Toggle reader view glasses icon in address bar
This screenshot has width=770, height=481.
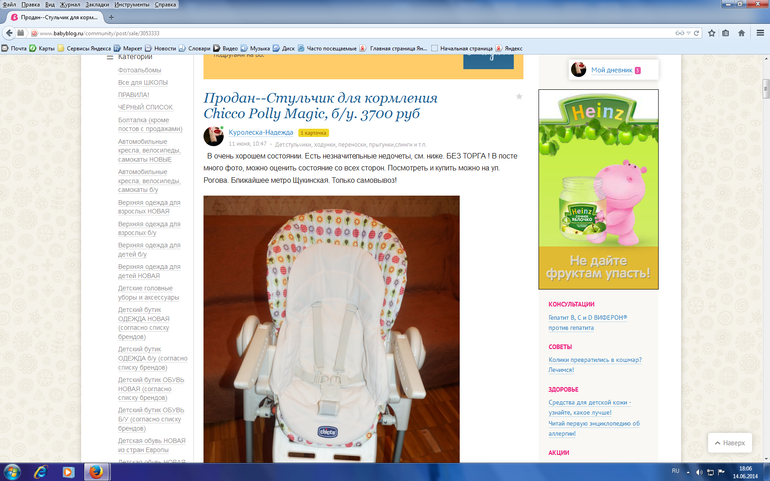tap(680, 33)
